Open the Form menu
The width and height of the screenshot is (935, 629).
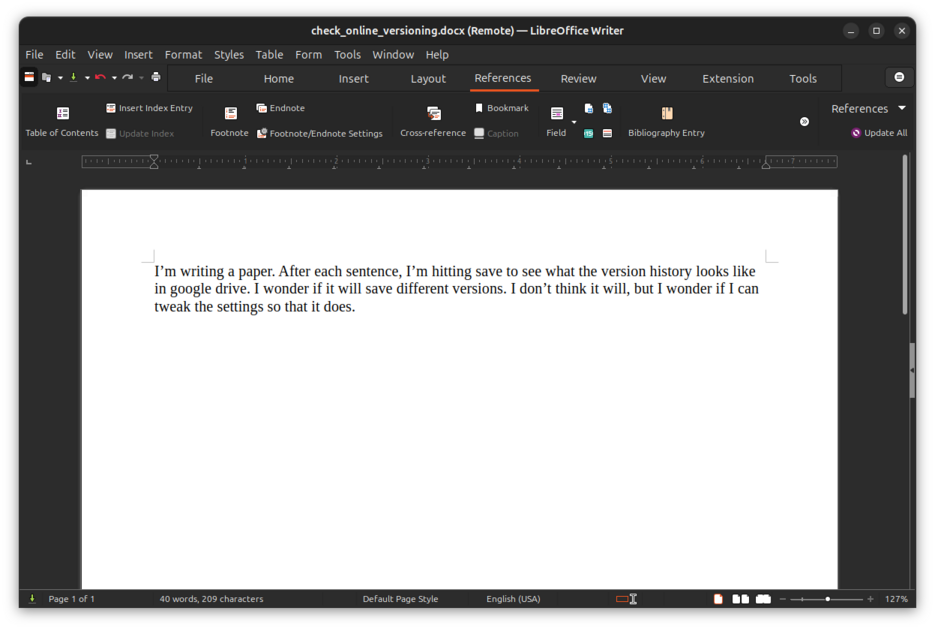pos(308,54)
